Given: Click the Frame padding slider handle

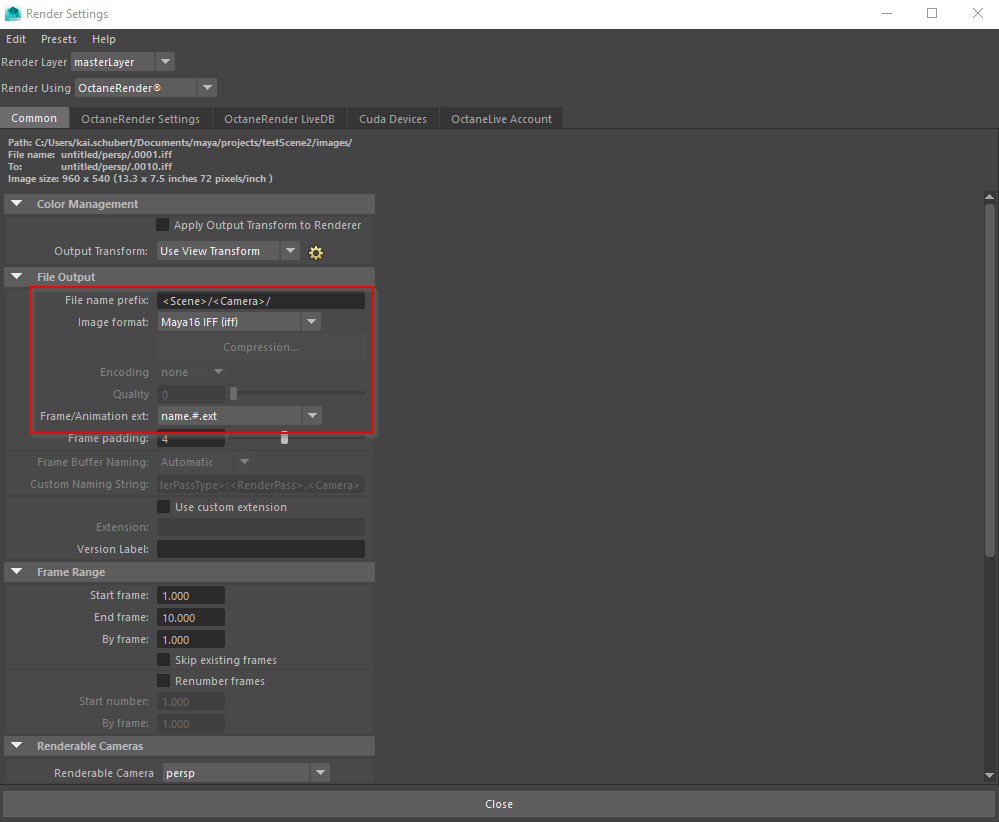Looking at the screenshot, I should pos(285,438).
